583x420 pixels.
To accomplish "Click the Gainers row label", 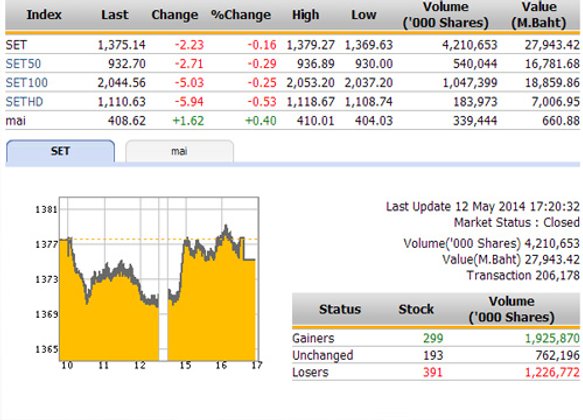I will click(313, 338).
